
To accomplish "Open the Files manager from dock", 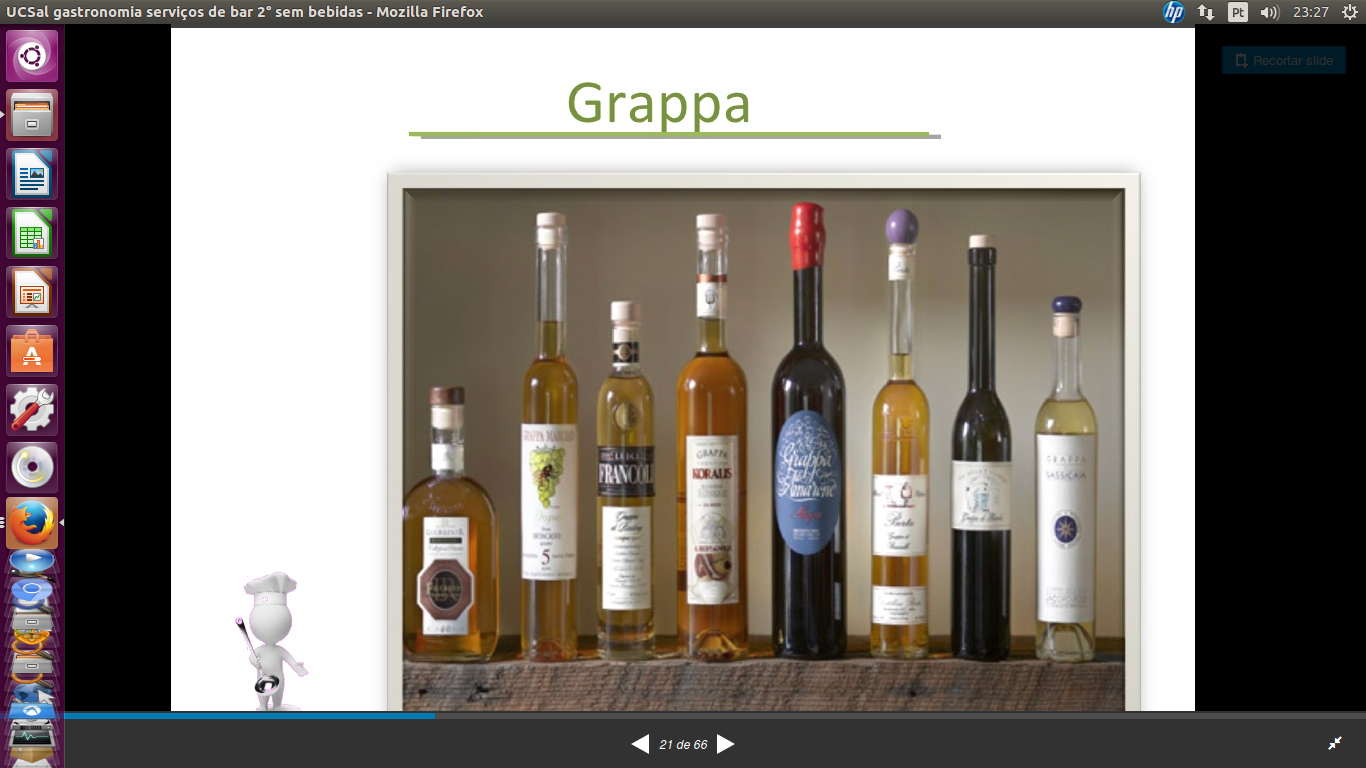I will pyautogui.click(x=32, y=115).
